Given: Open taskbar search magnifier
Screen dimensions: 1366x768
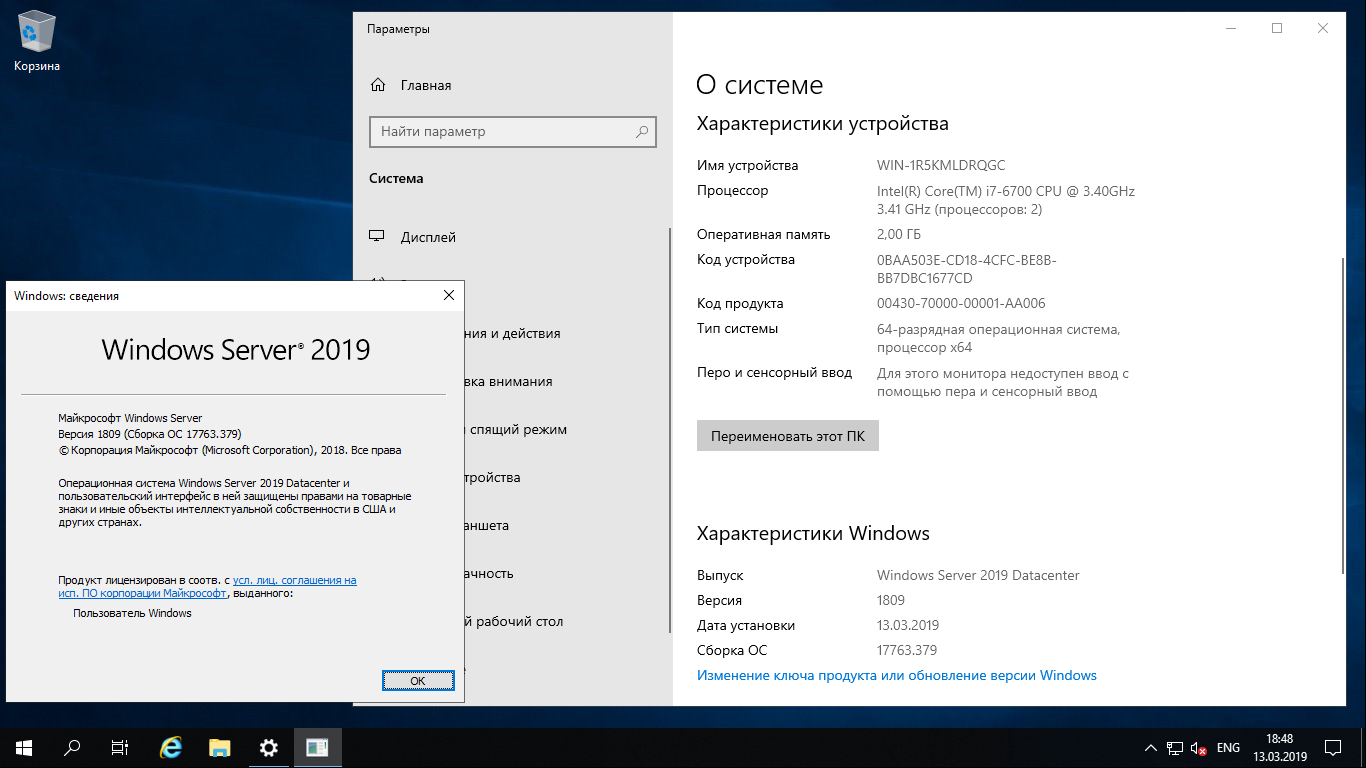Looking at the screenshot, I should point(72,747).
